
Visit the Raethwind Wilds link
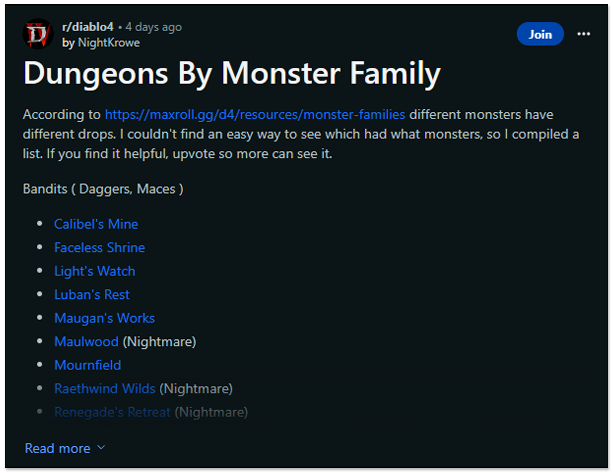tap(104, 388)
